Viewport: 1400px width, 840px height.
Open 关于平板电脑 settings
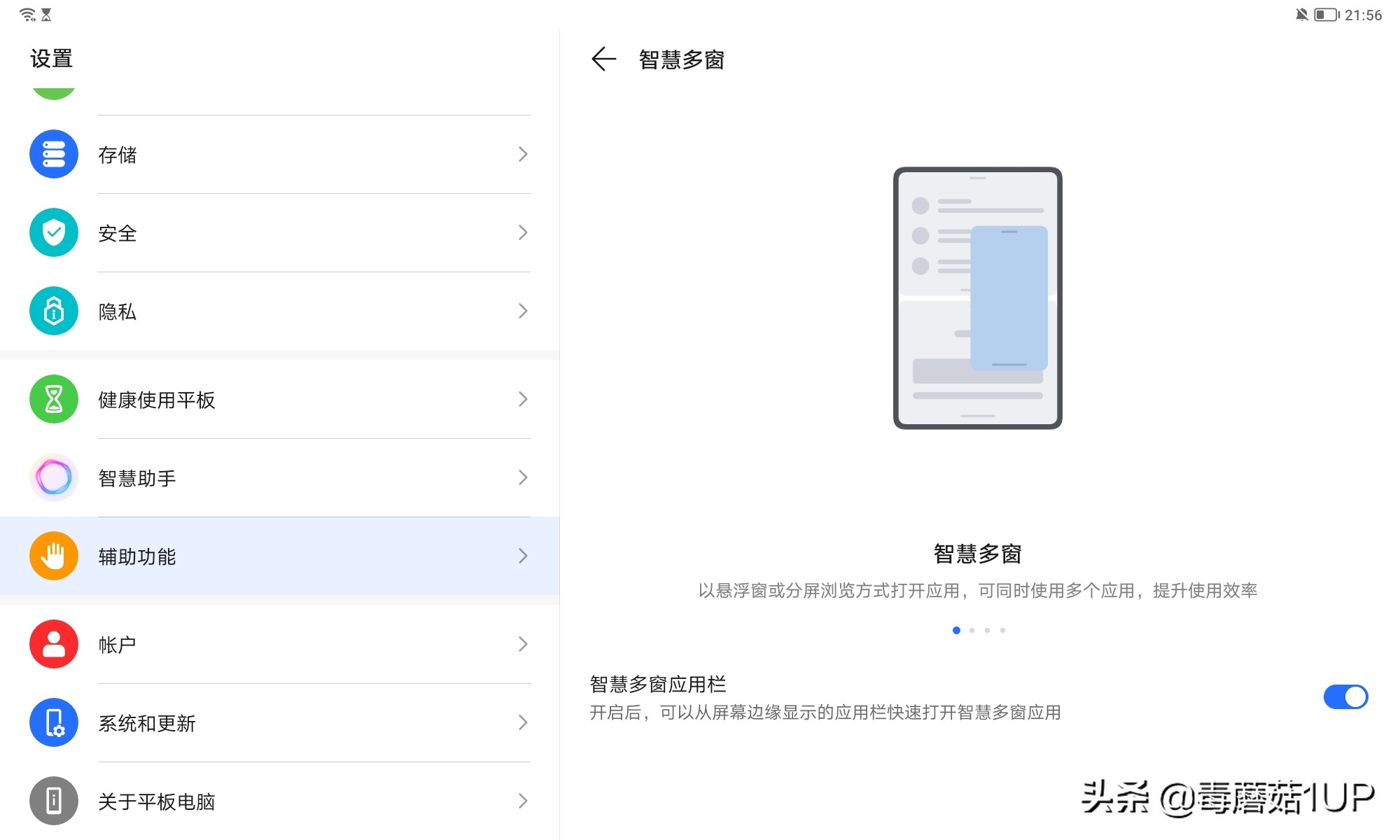(x=280, y=801)
